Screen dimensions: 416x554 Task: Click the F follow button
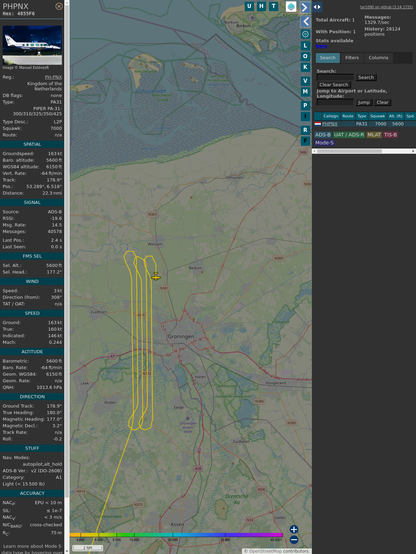(x=305, y=141)
